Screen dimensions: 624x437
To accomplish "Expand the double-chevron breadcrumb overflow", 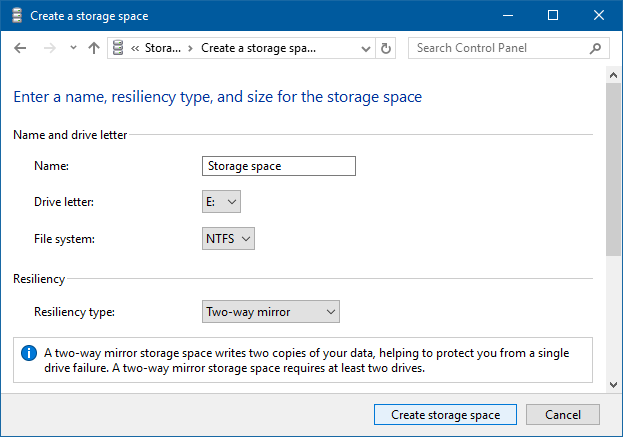I will [x=135, y=49].
